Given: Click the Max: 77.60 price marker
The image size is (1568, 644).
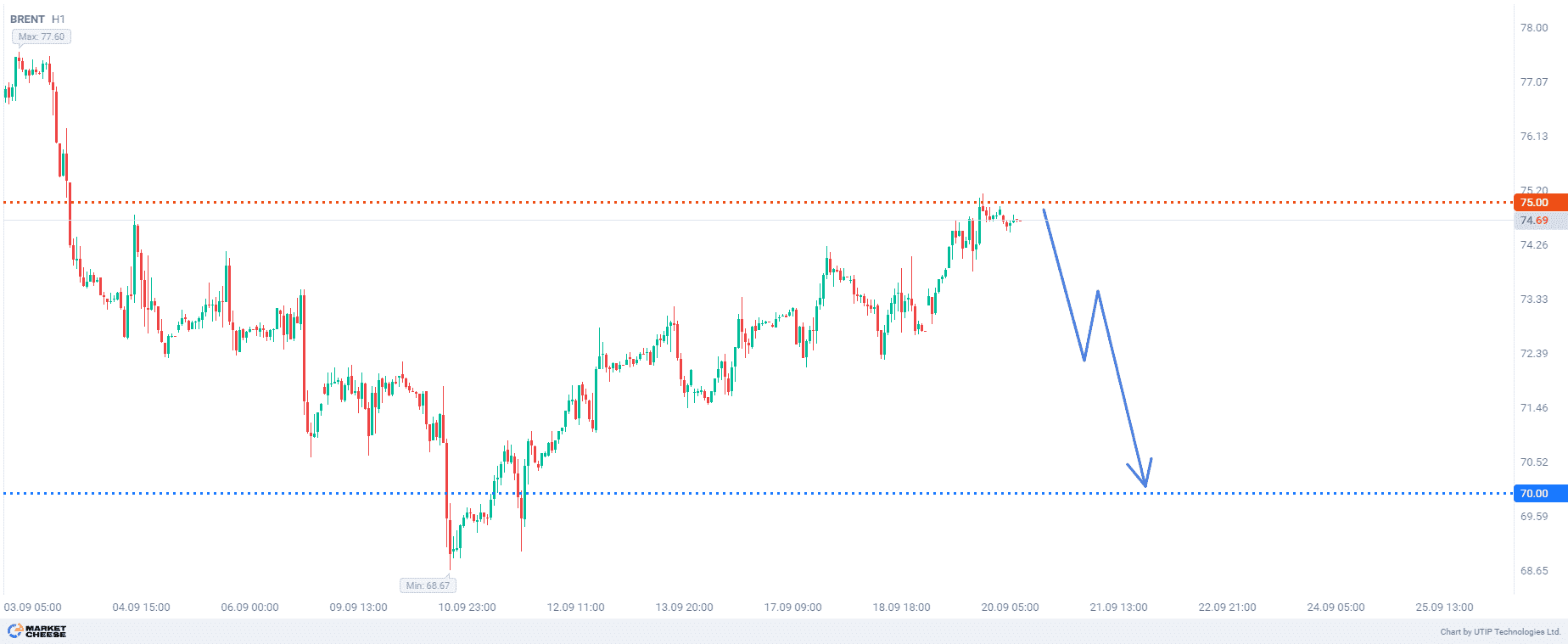Looking at the screenshot, I should [42, 36].
